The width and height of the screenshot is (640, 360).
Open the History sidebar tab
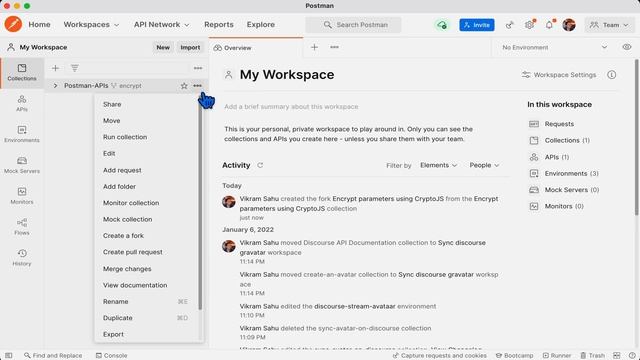[22, 258]
